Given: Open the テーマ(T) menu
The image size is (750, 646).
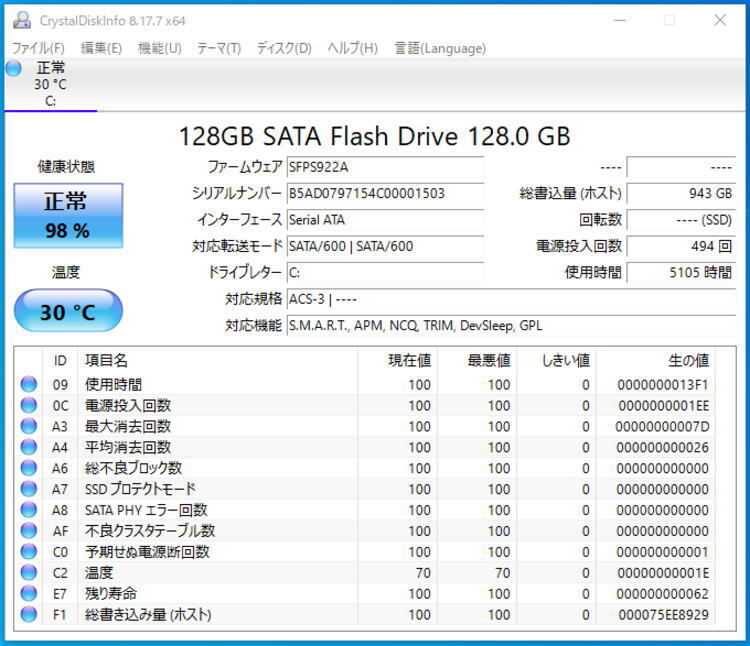Looking at the screenshot, I should pos(219,48).
